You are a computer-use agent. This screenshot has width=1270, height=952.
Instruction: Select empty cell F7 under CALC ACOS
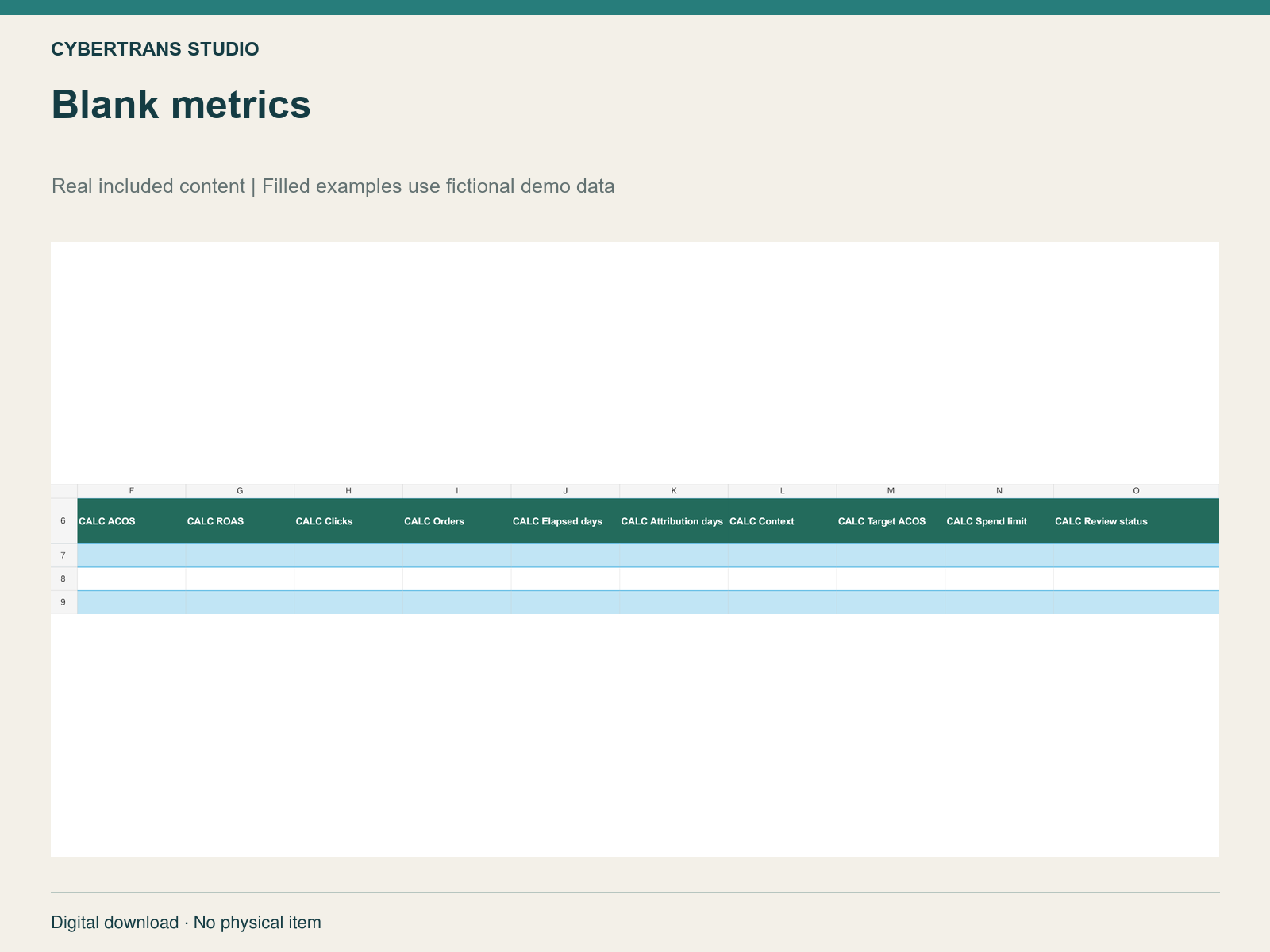point(132,555)
